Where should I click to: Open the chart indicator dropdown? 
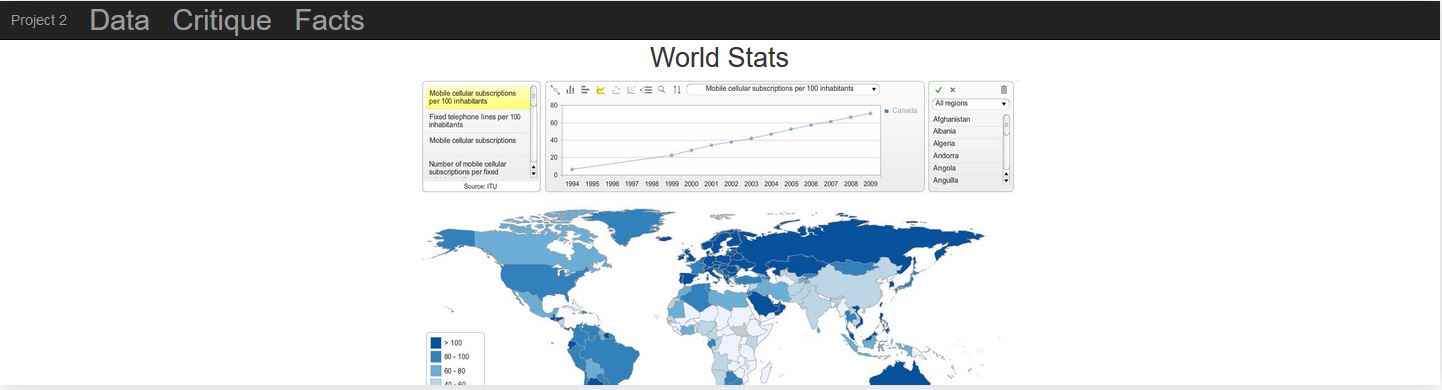[783, 89]
